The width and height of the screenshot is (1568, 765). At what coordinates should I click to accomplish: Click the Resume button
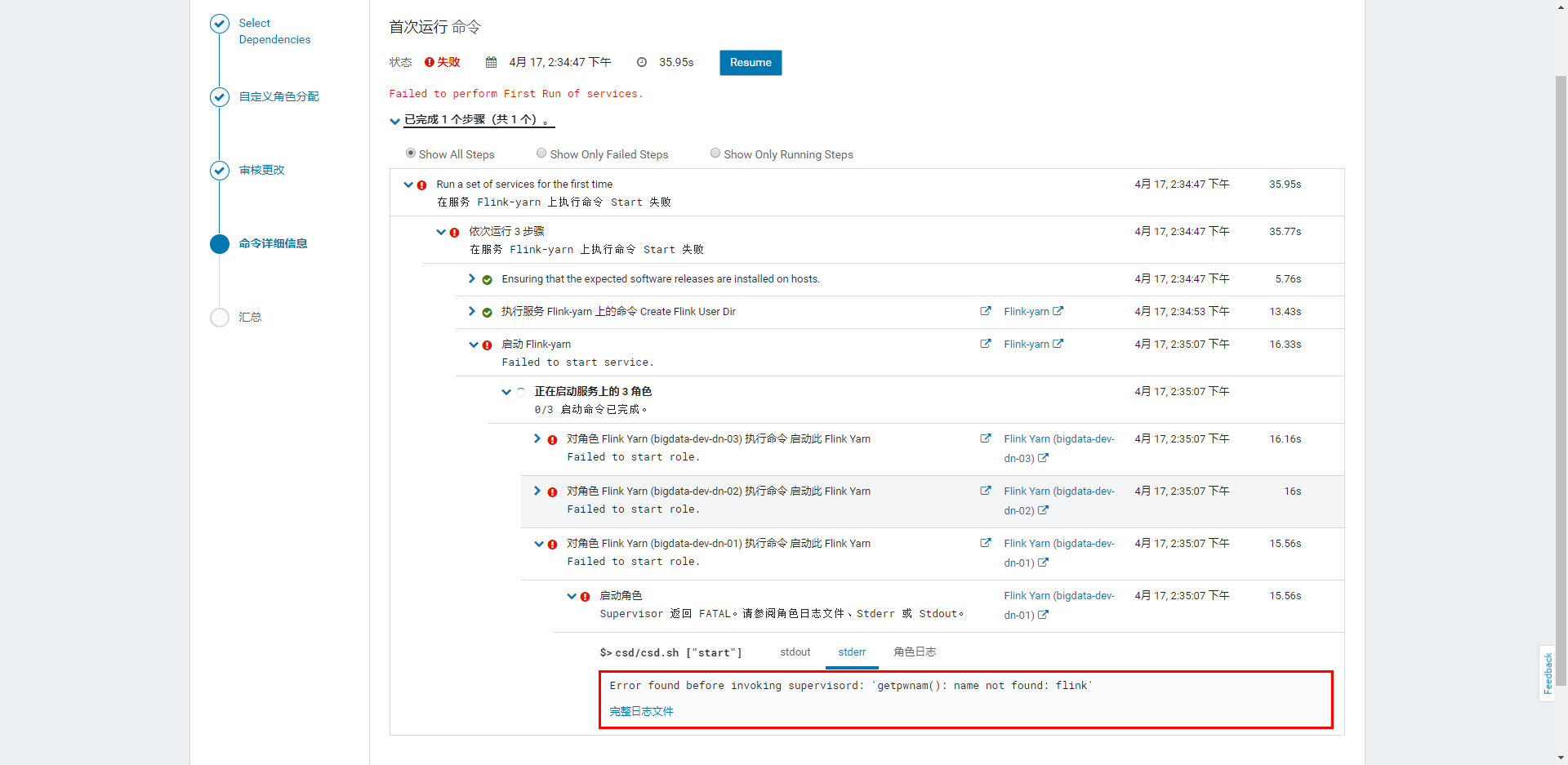point(750,62)
